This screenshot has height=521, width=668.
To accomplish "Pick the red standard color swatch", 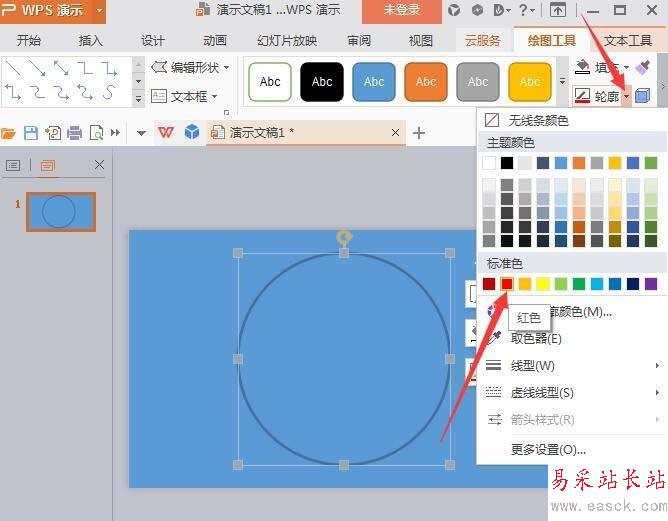I will [x=507, y=284].
